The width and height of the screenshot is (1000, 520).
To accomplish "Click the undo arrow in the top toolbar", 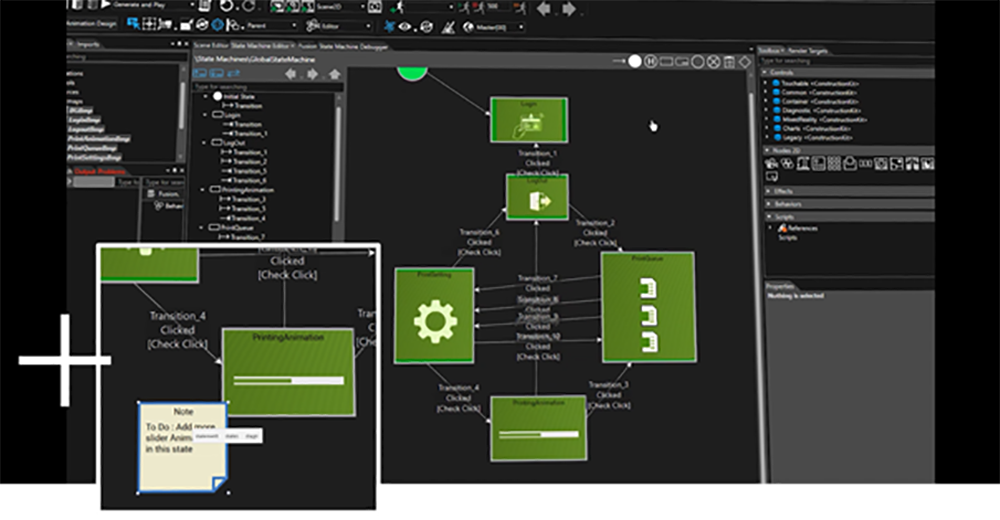I will pyautogui.click(x=225, y=6).
